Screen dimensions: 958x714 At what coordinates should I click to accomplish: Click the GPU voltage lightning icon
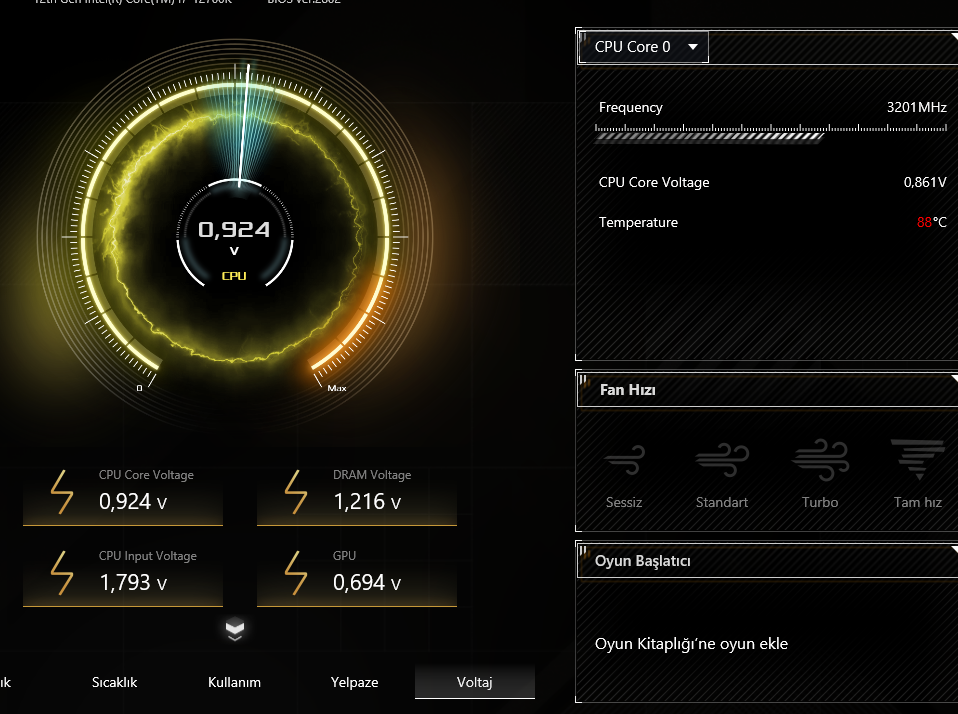coord(296,573)
